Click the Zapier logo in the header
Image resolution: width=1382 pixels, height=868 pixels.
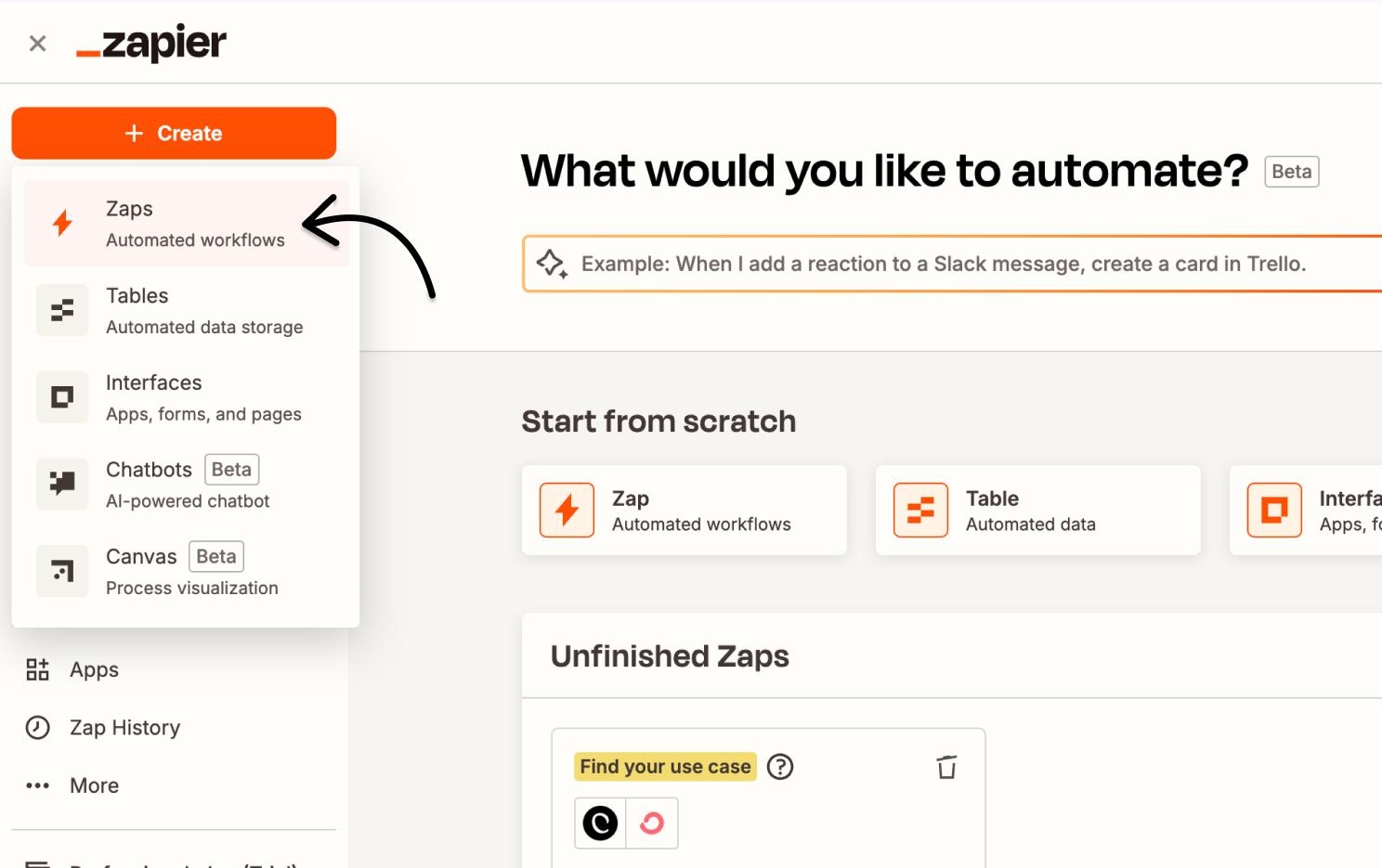coord(150,43)
